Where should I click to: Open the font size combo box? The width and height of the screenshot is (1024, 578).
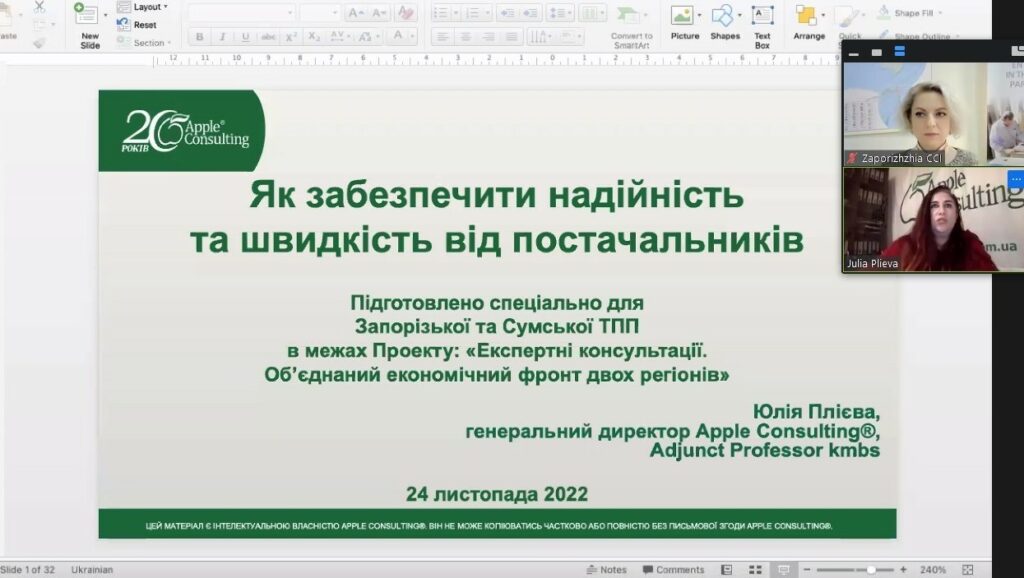(319, 12)
